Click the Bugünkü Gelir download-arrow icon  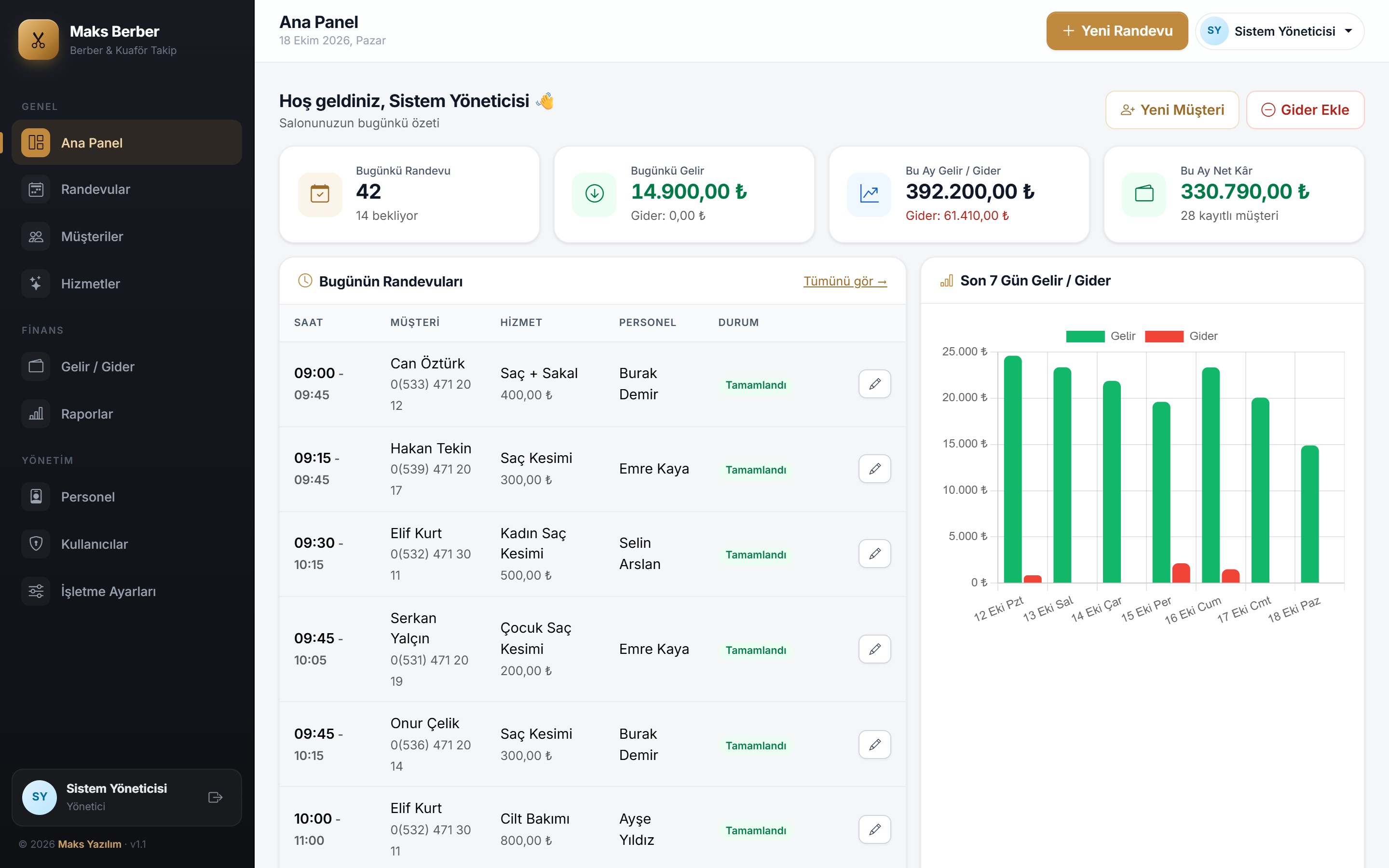pyautogui.click(x=594, y=194)
